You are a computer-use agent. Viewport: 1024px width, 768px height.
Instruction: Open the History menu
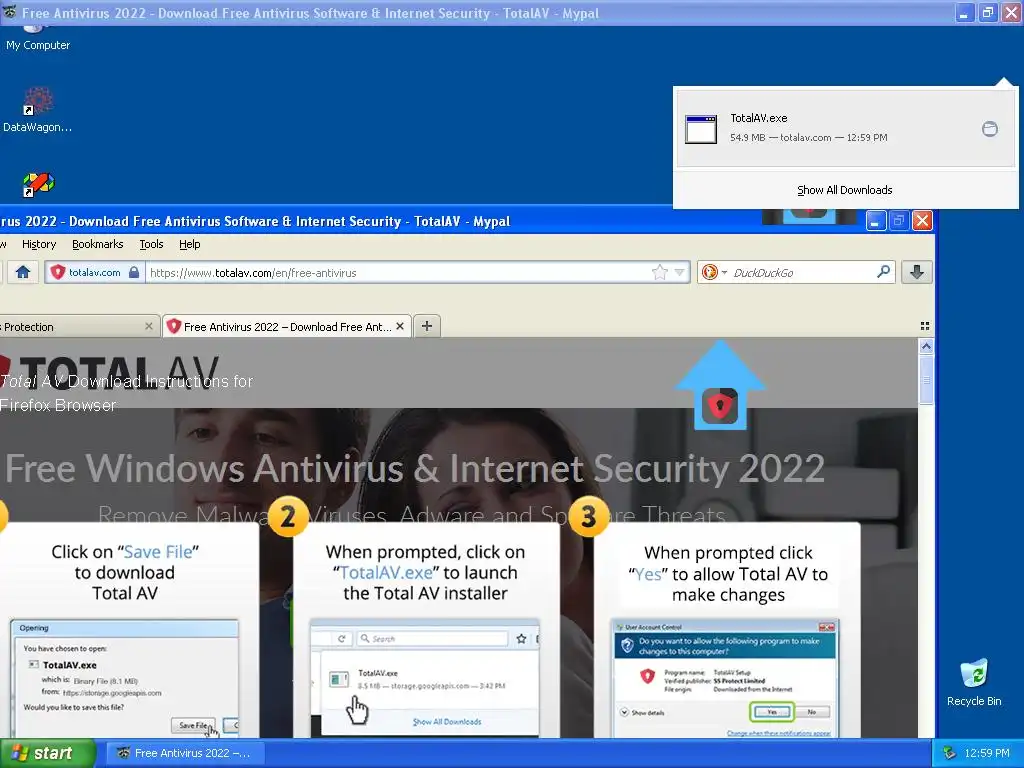click(x=39, y=244)
